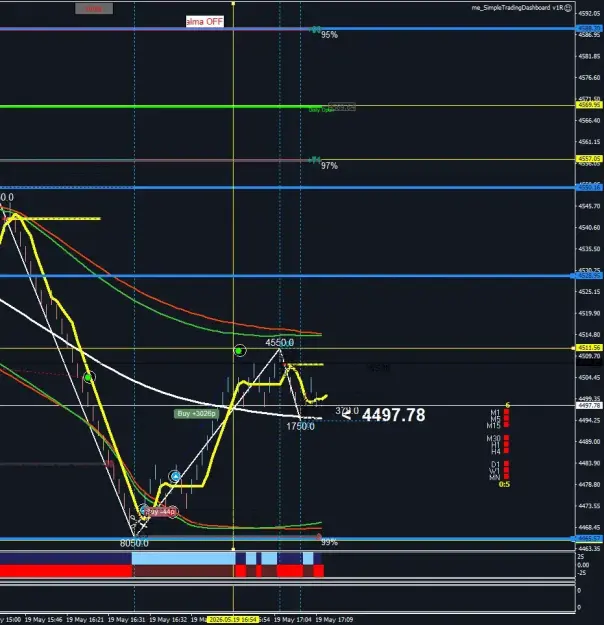Click the W1 timeframe red indicator
Image resolution: width=604 pixels, height=625 pixels.
click(506, 470)
